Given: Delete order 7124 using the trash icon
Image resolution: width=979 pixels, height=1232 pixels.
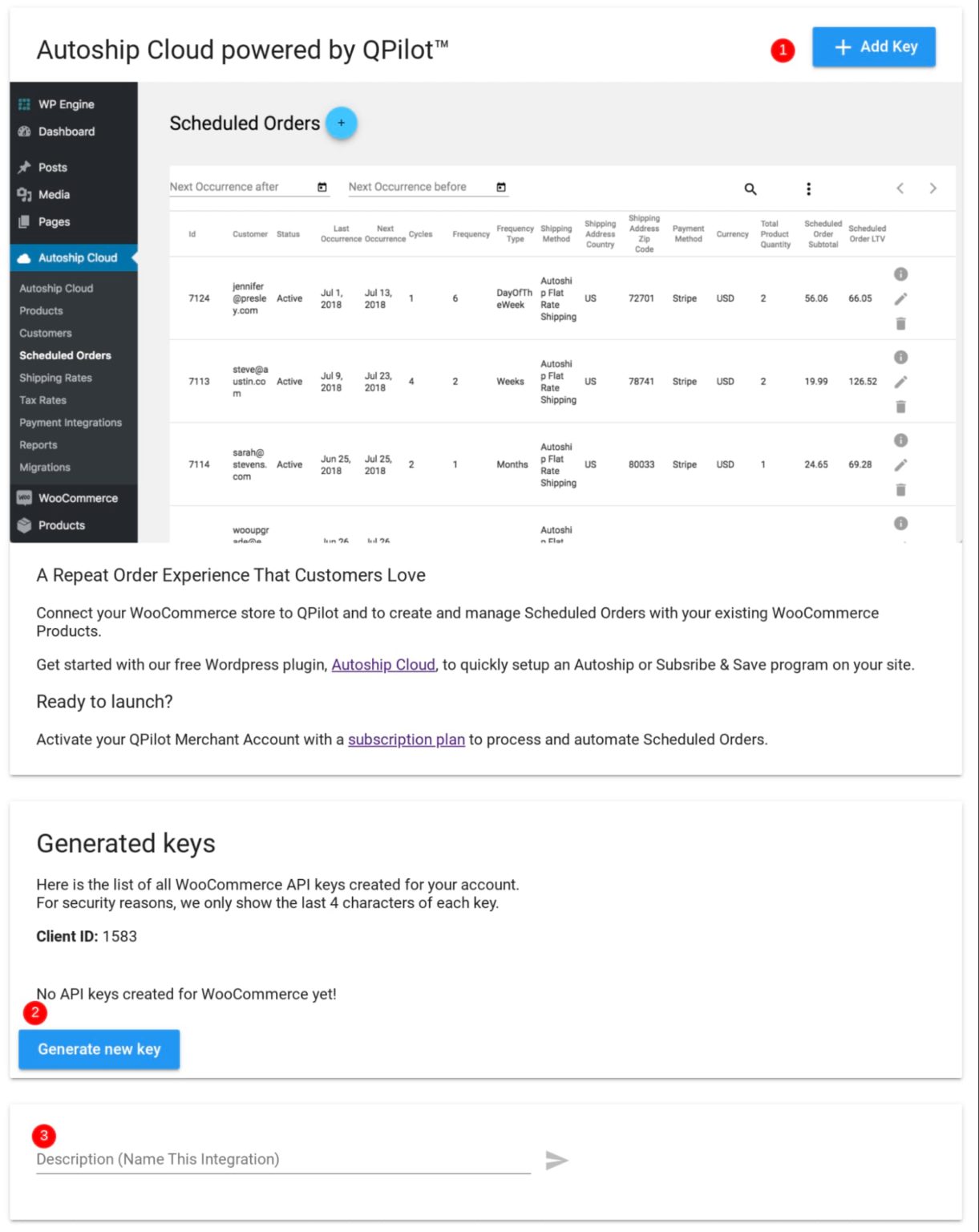Looking at the screenshot, I should click(900, 324).
